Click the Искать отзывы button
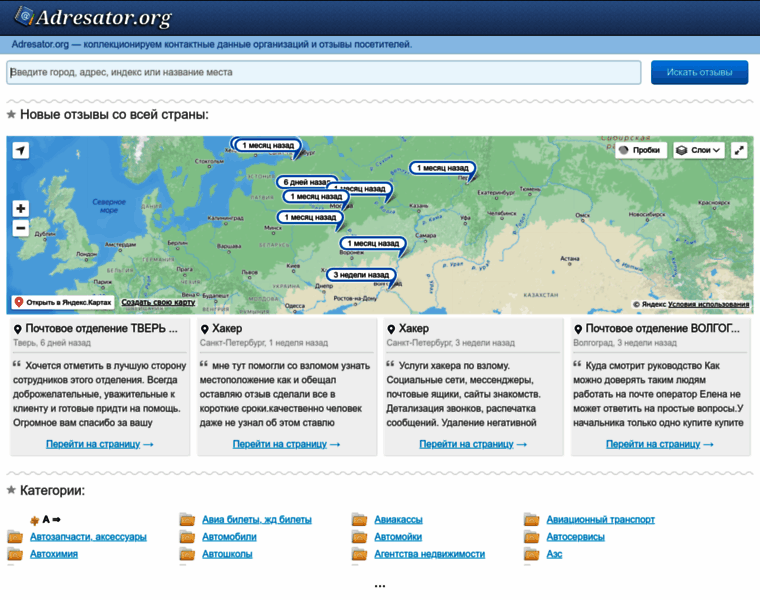 699,72
